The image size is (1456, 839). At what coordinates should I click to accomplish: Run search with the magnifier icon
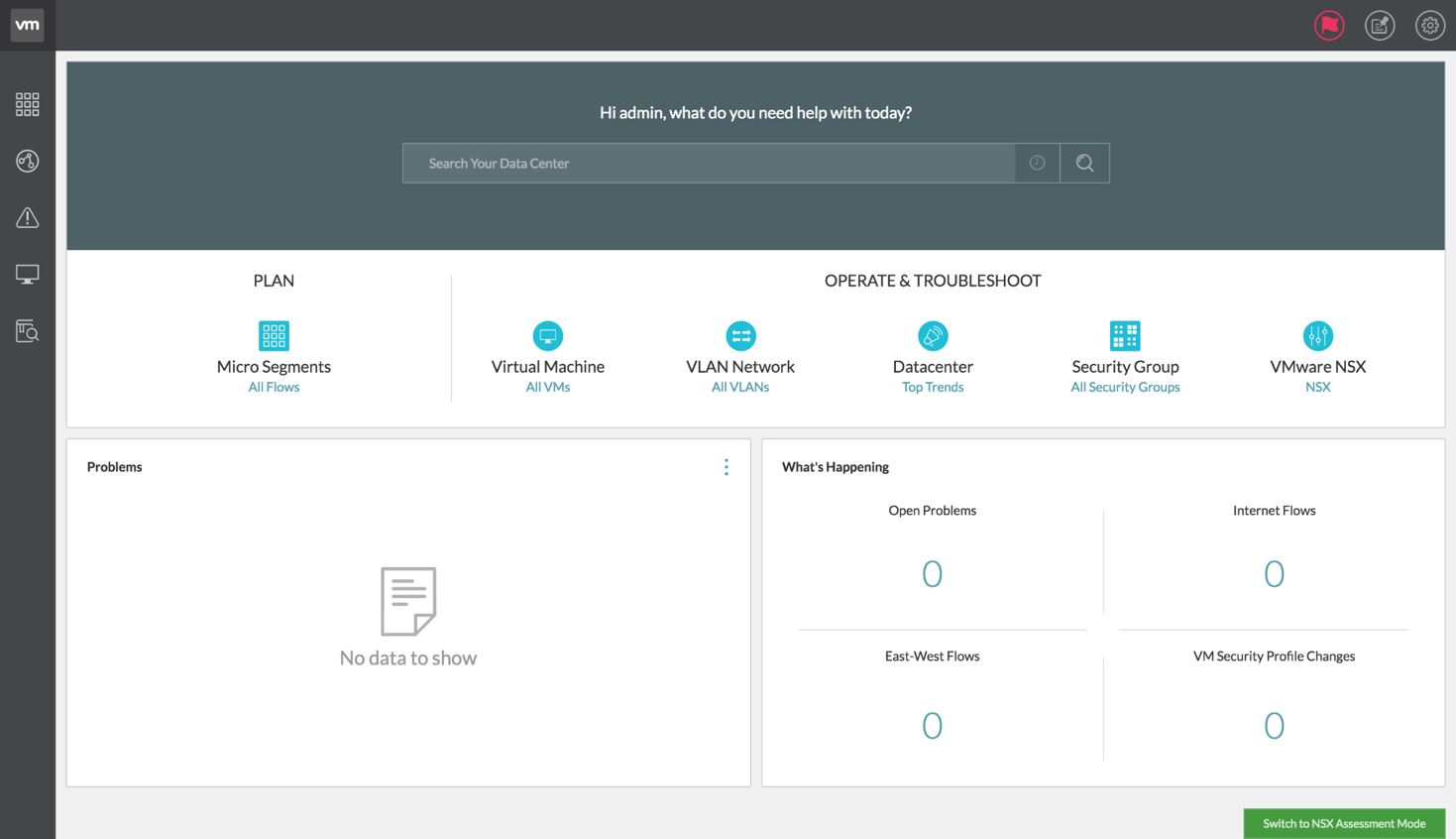click(x=1084, y=163)
